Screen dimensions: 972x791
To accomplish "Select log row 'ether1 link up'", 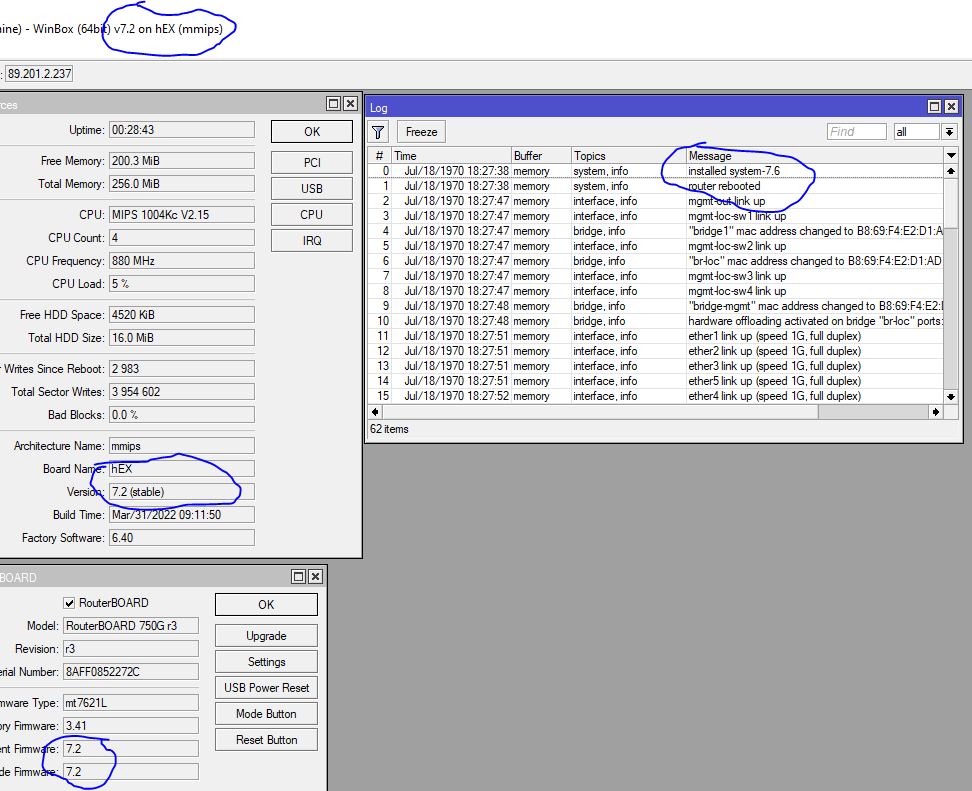I will (656, 336).
